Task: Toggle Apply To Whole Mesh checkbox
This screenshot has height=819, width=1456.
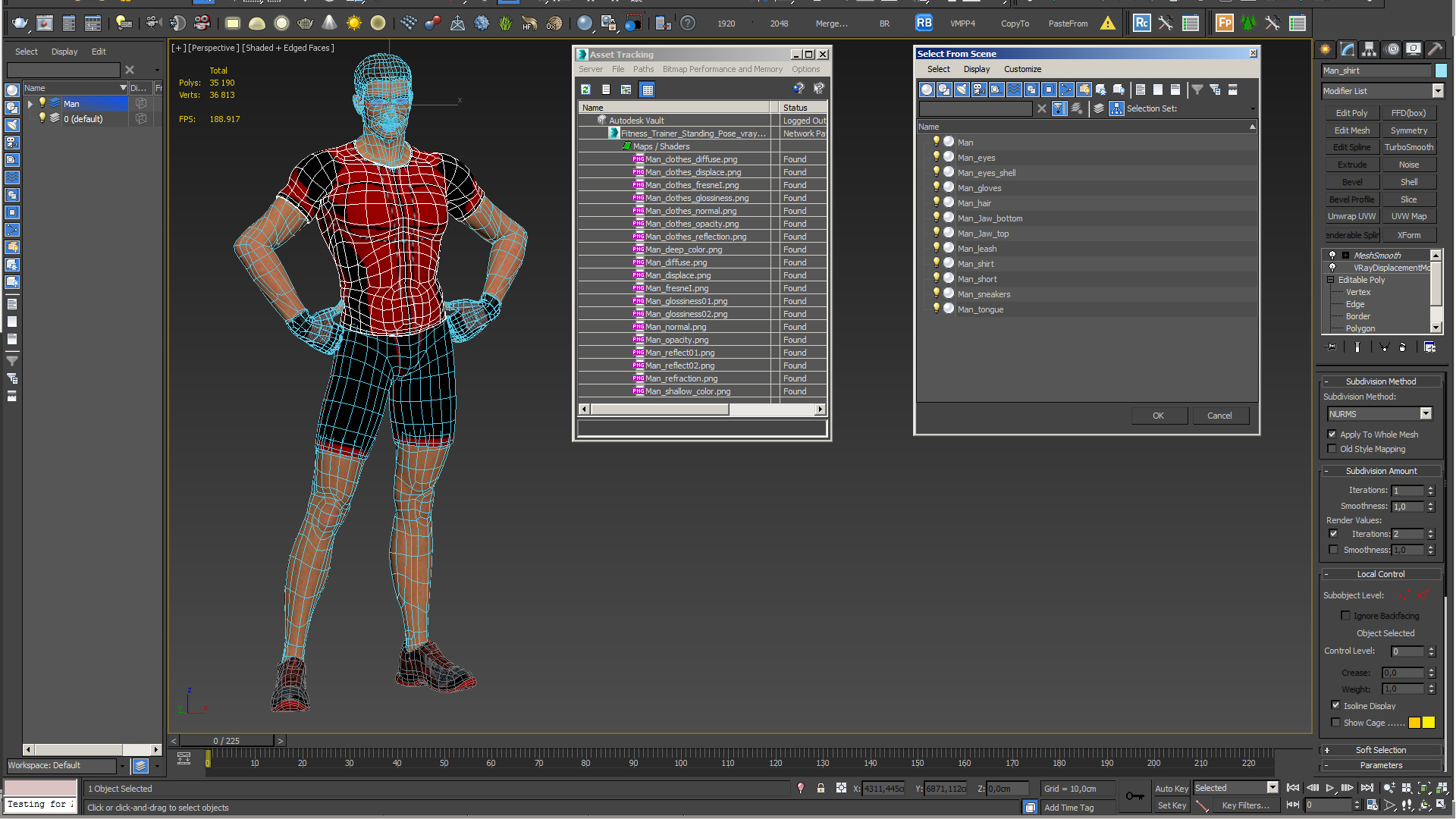Action: coord(1332,435)
